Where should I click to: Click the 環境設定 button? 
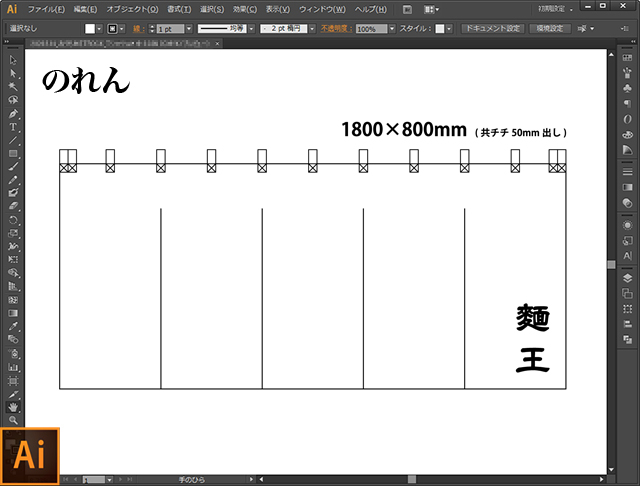550,29
